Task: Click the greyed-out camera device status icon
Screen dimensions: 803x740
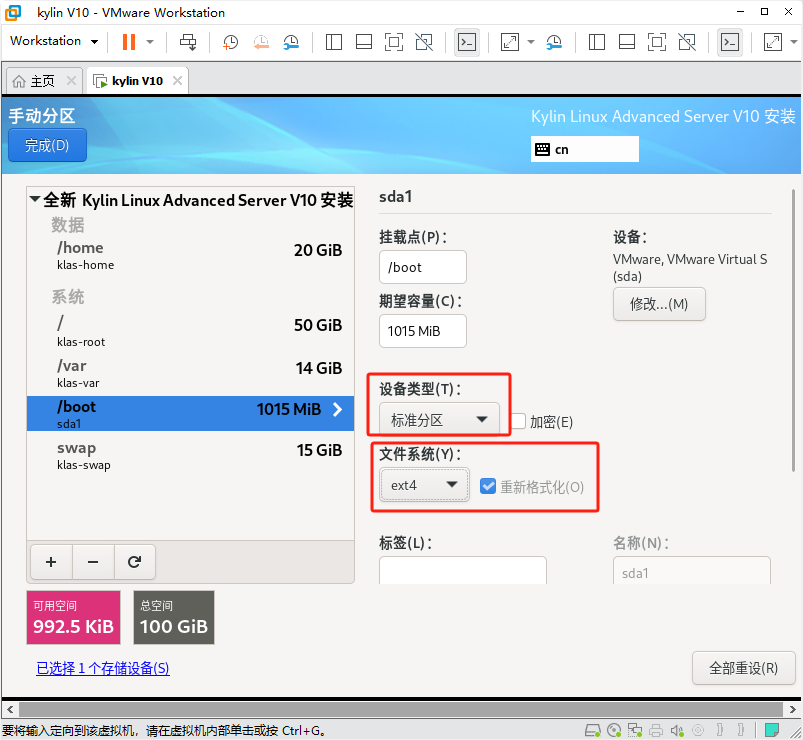Action: click(698, 730)
